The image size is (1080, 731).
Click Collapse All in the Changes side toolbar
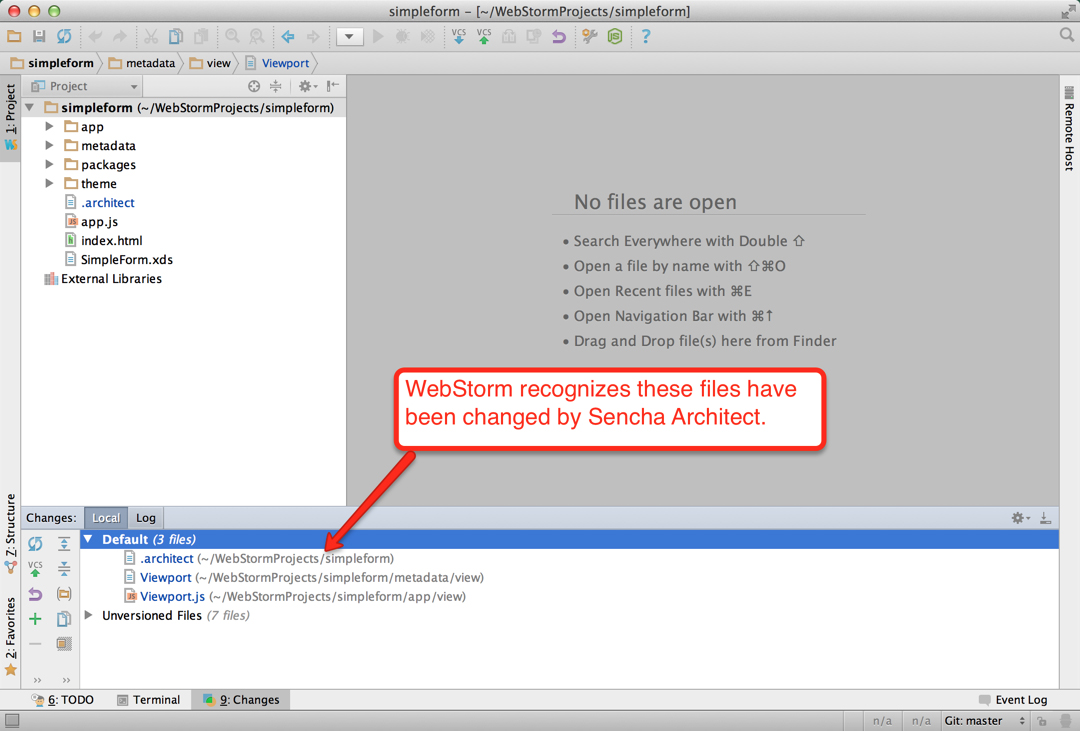[x=64, y=569]
